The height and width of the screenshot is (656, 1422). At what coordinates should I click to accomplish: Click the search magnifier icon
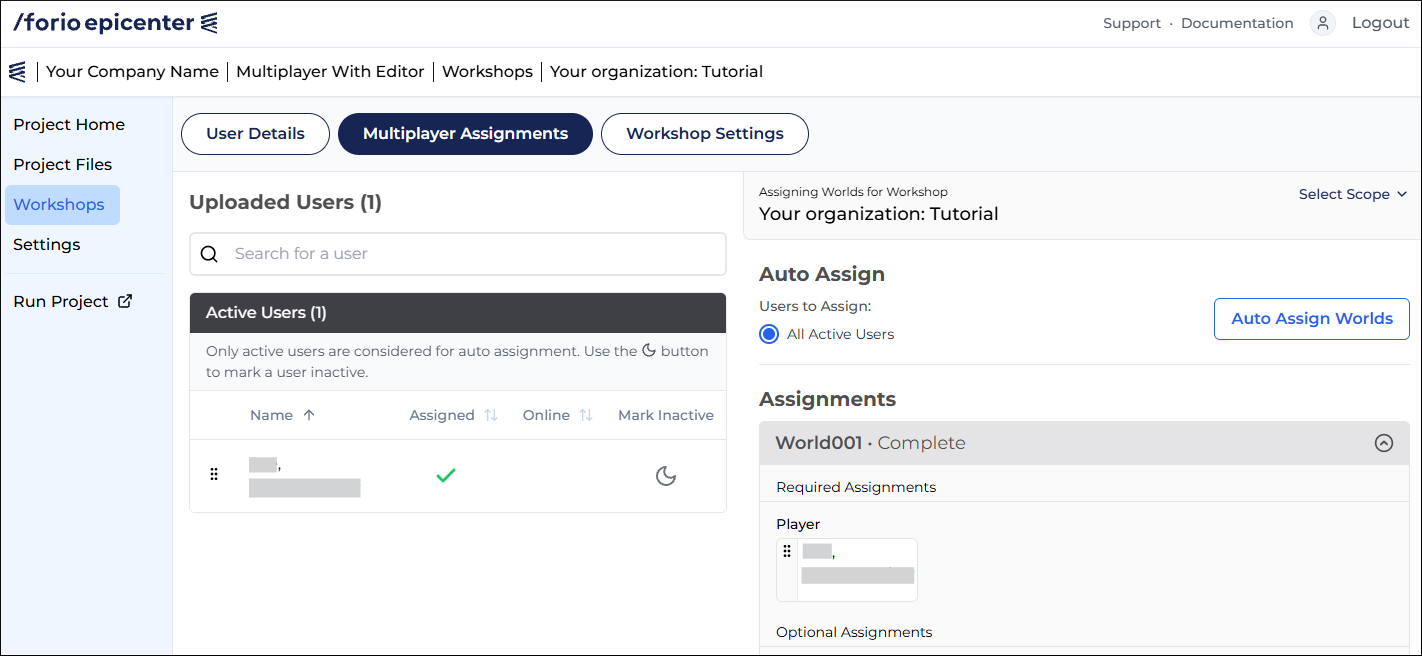209,253
